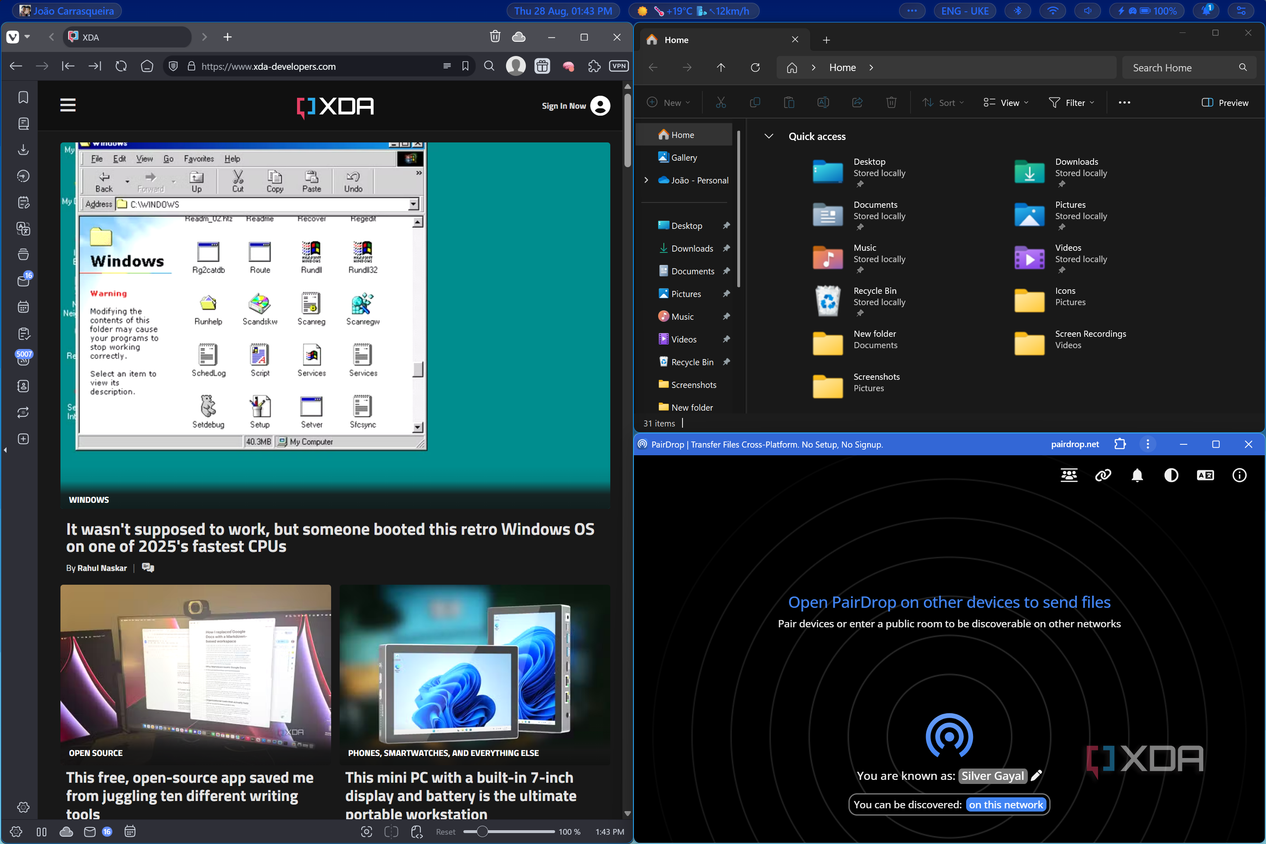Open the PairDrop about info icon
This screenshot has width=1266, height=844.
click(x=1240, y=476)
